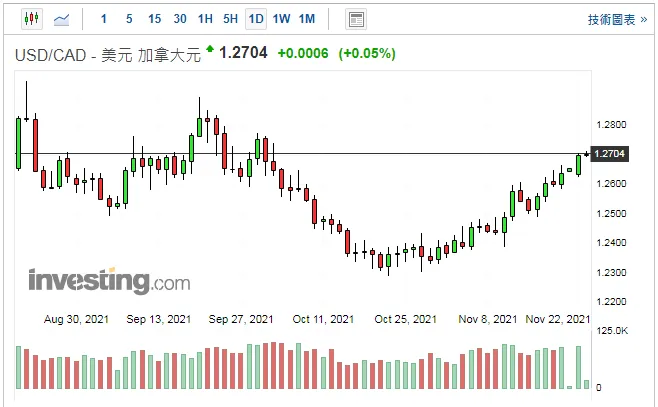Viewport: 658px width, 407px height.
Task: Click the first green volume bar
Action: (x=18, y=368)
